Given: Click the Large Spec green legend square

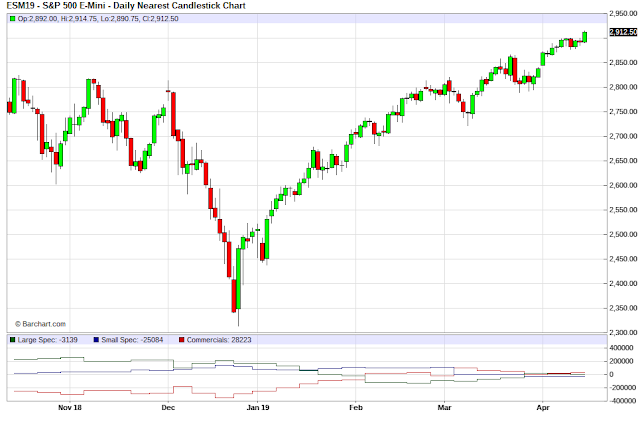Looking at the screenshot, I should pos(13,339).
